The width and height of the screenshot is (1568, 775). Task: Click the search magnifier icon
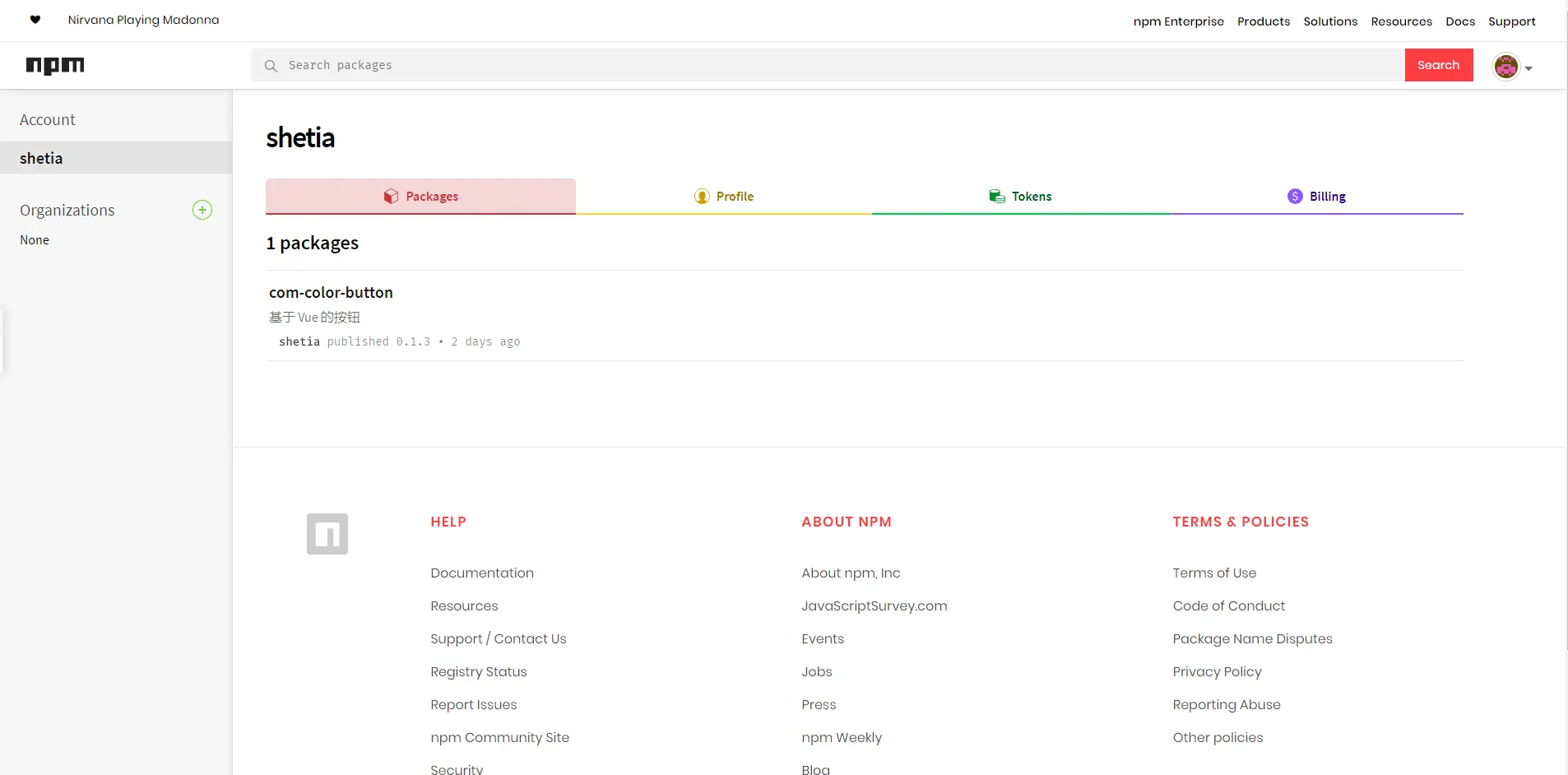(x=271, y=66)
